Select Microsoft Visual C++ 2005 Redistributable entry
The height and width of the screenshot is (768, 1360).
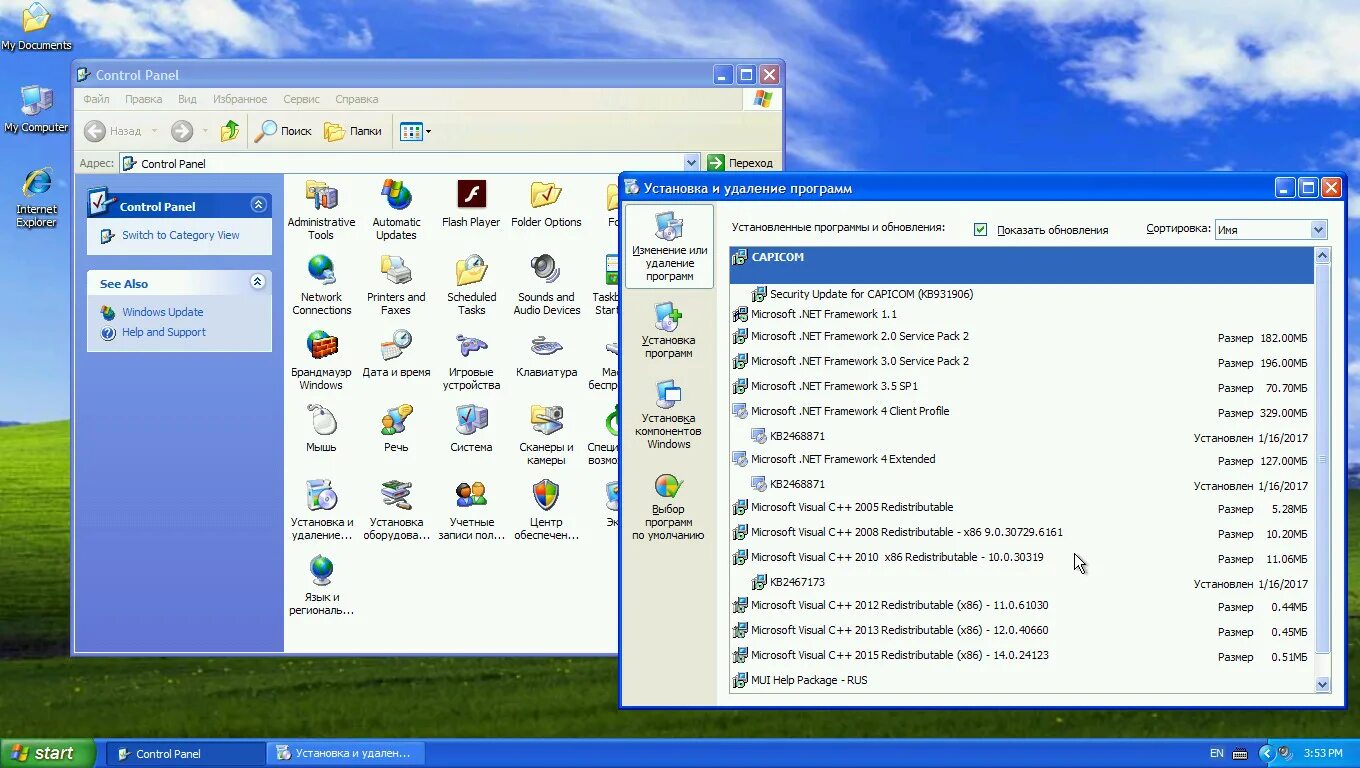point(1021,507)
